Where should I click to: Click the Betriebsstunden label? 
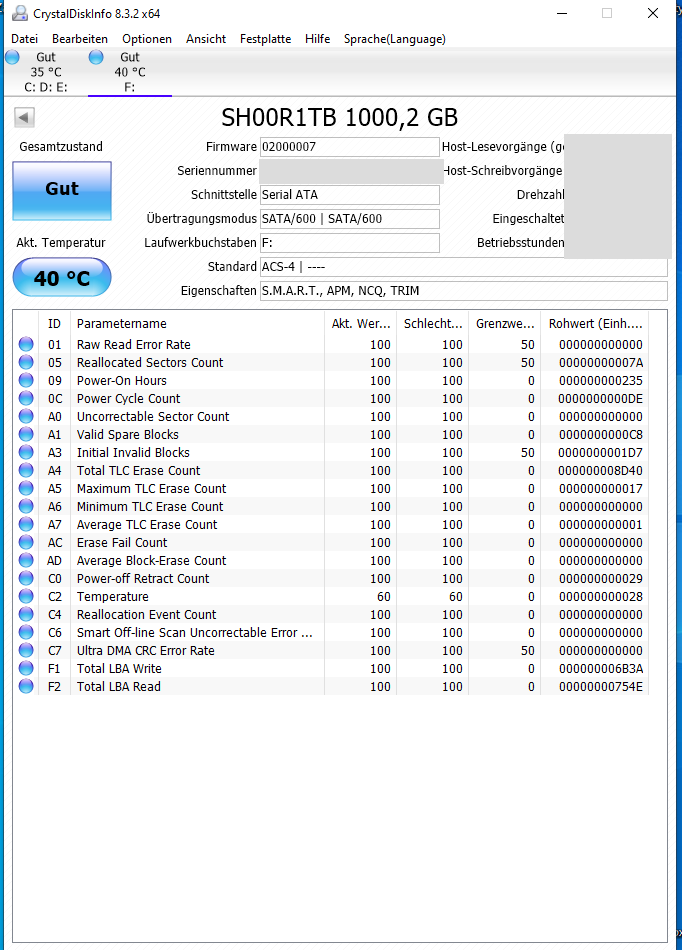click(520, 243)
